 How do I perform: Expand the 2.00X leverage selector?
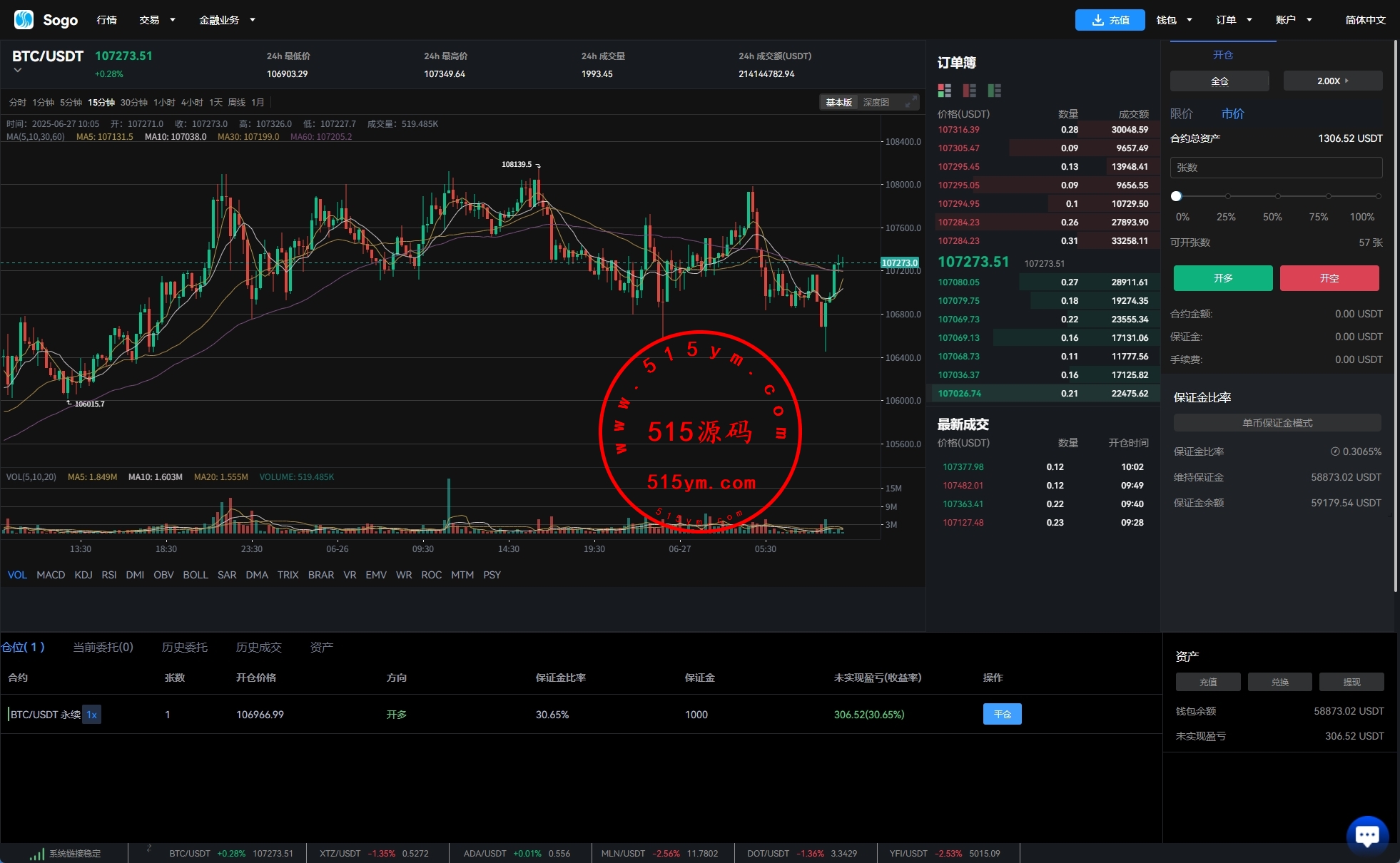(1332, 81)
